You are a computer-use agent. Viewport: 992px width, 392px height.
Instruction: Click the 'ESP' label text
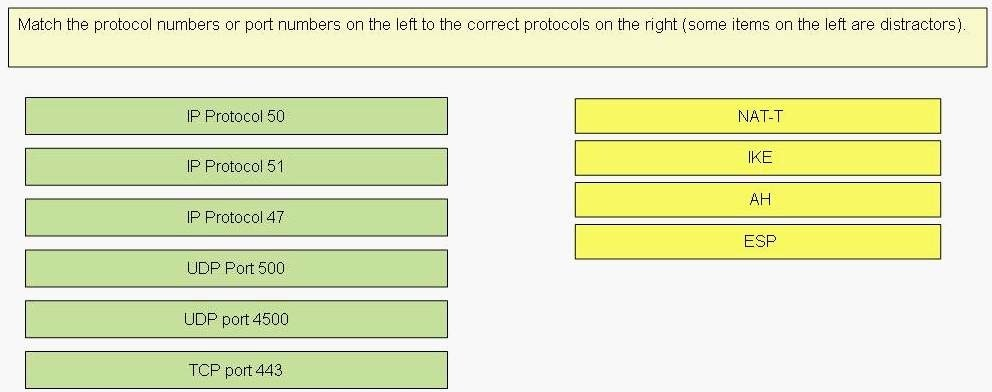pyautogui.click(x=760, y=242)
